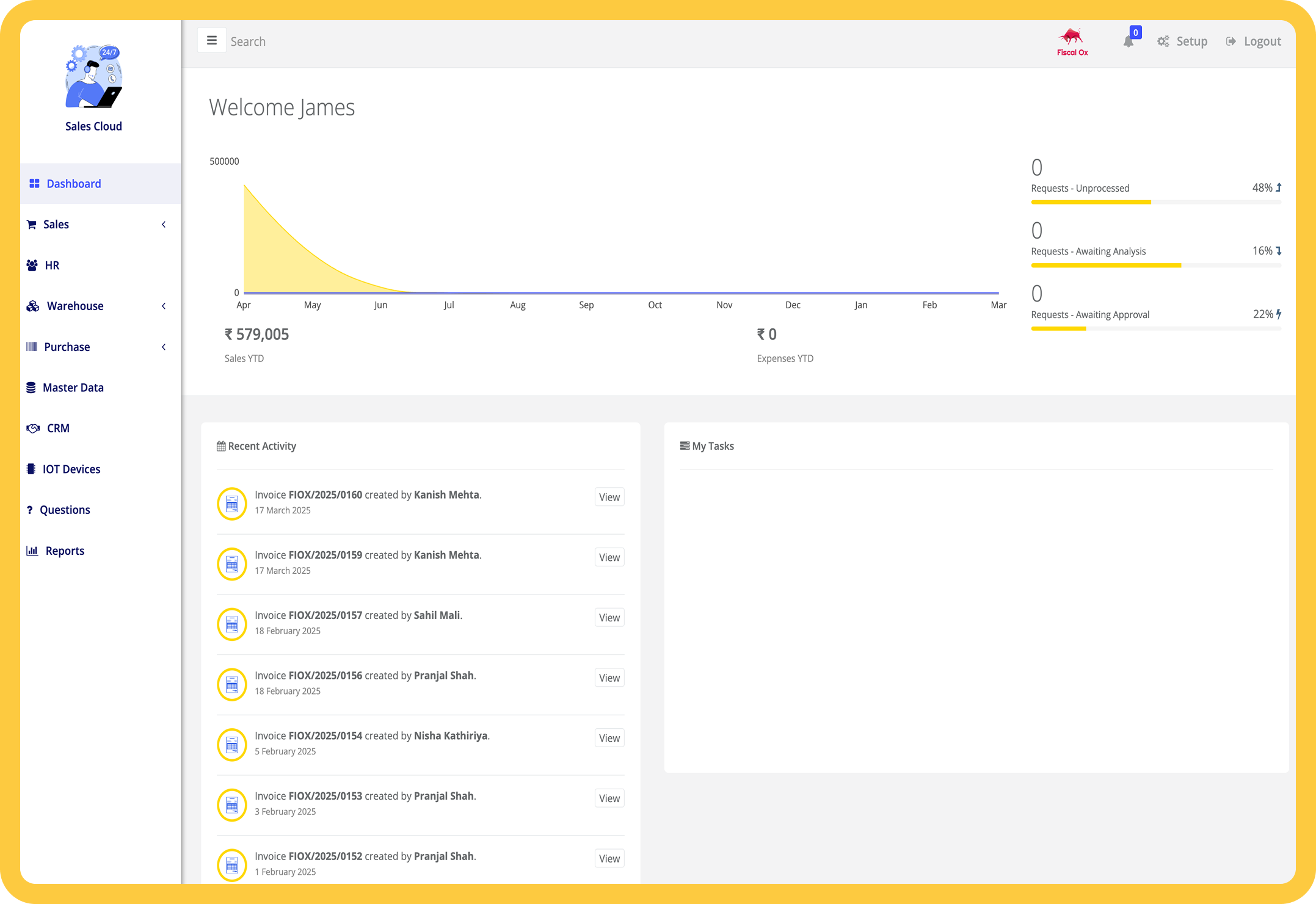Select Reports bar chart icon item
The image size is (1316, 904).
[x=32, y=551]
